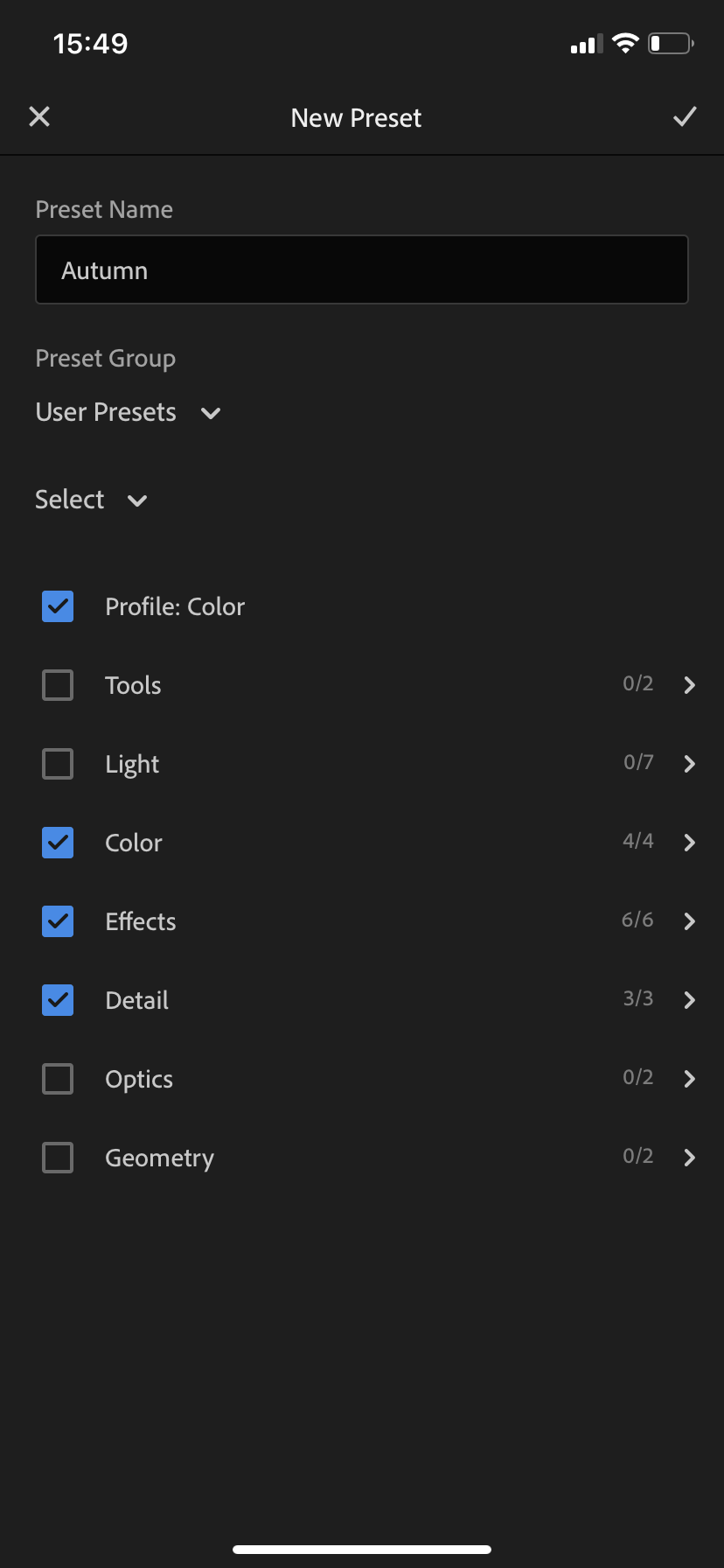Tick the Geometry checkbox

coord(58,1158)
